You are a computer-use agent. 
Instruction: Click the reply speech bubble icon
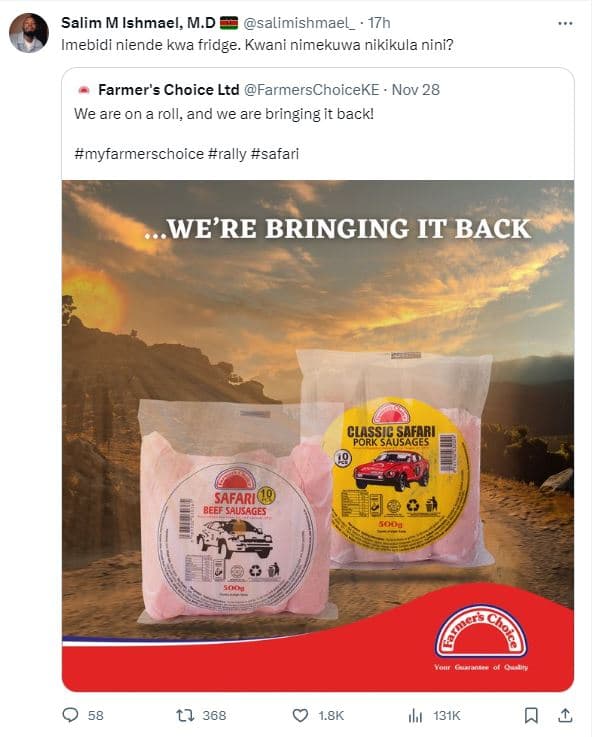tap(70, 715)
